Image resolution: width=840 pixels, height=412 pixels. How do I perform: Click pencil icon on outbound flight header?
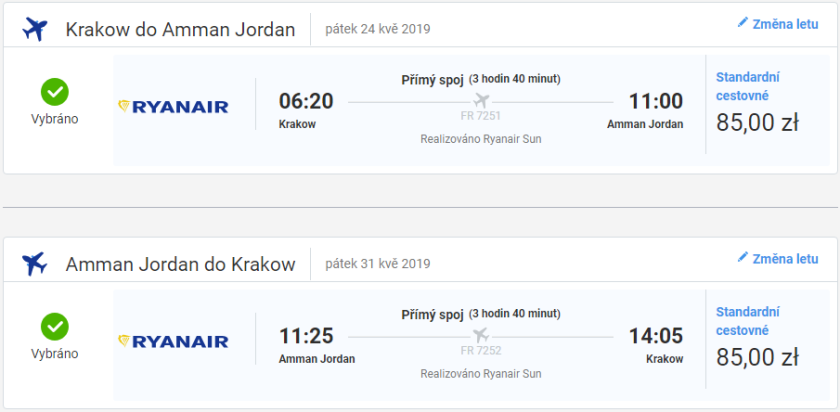tap(743, 22)
